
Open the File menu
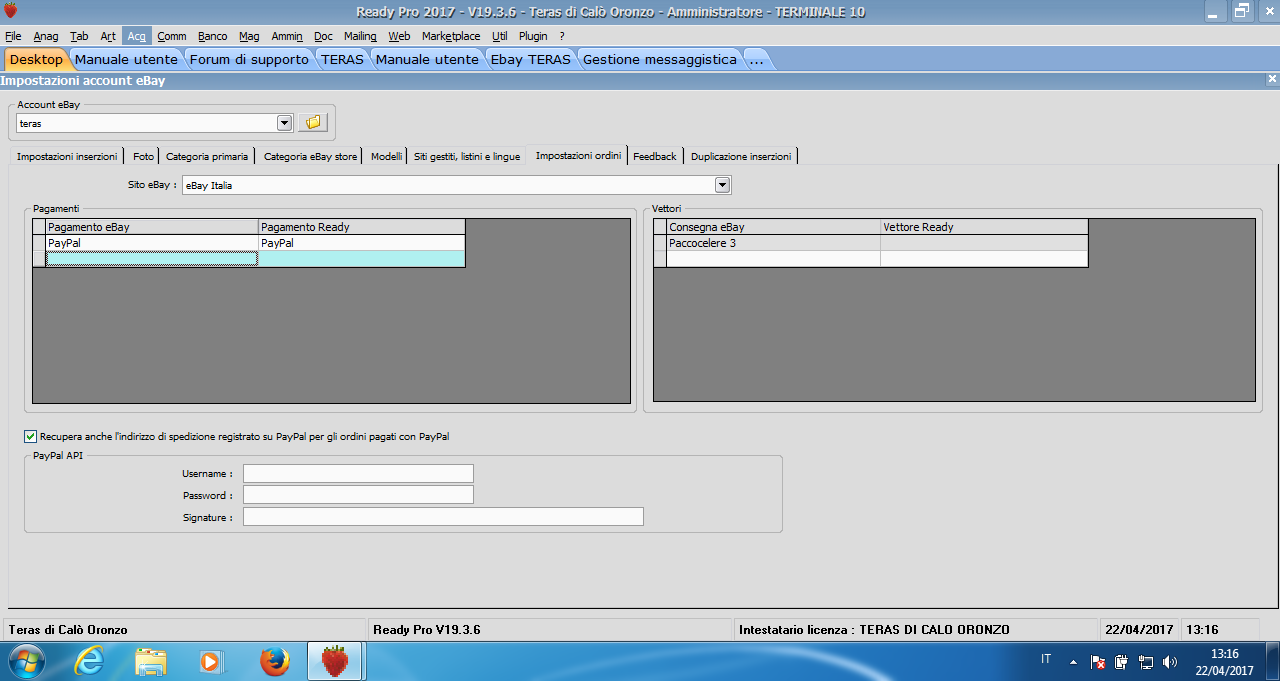click(x=13, y=36)
